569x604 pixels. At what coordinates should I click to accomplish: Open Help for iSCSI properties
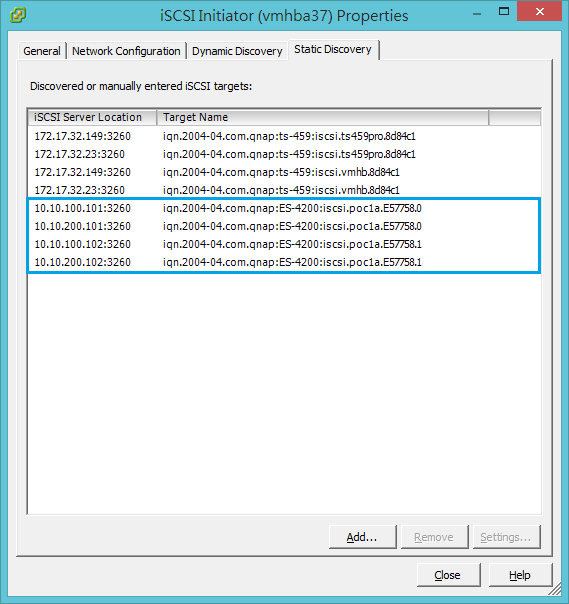point(520,575)
